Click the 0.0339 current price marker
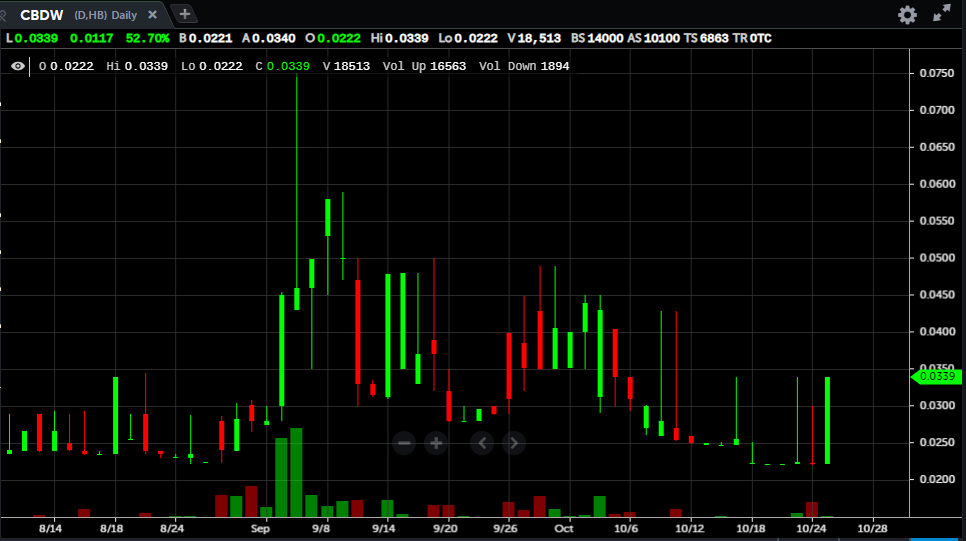The width and height of the screenshot is (966, 541). point(936,376)
